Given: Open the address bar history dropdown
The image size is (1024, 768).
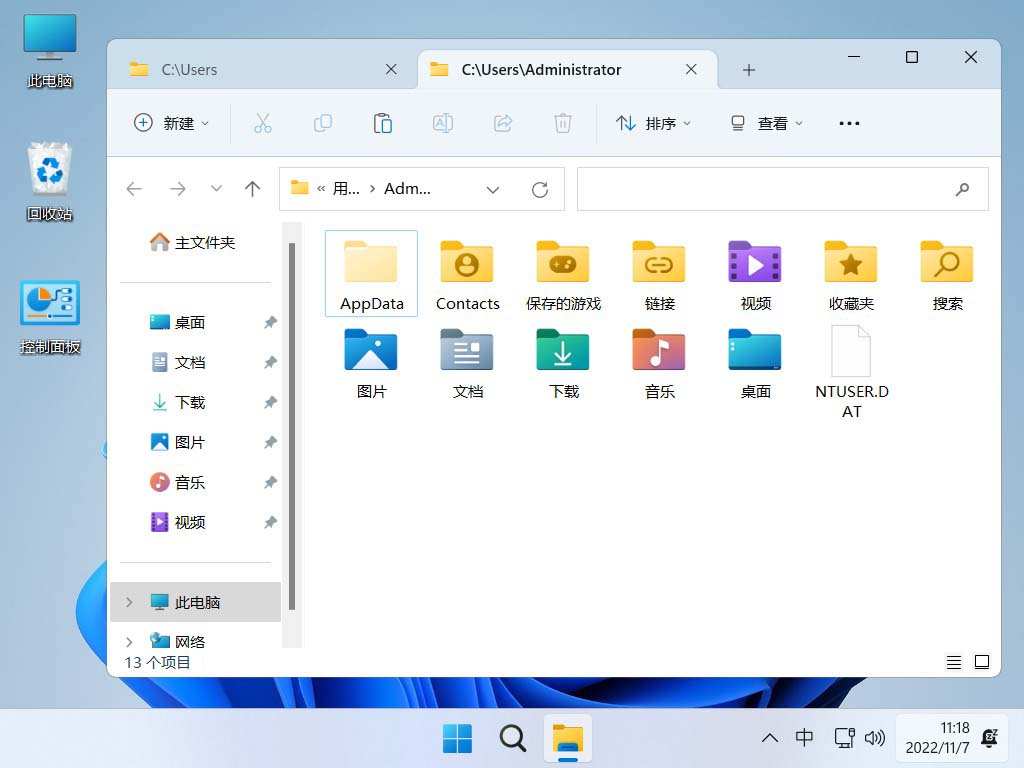Looking at the screenshot, I should coord(493,189).
